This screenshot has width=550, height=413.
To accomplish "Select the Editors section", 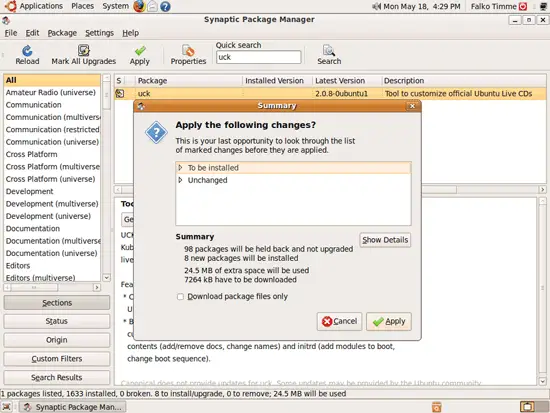I will tap(52, 266).
